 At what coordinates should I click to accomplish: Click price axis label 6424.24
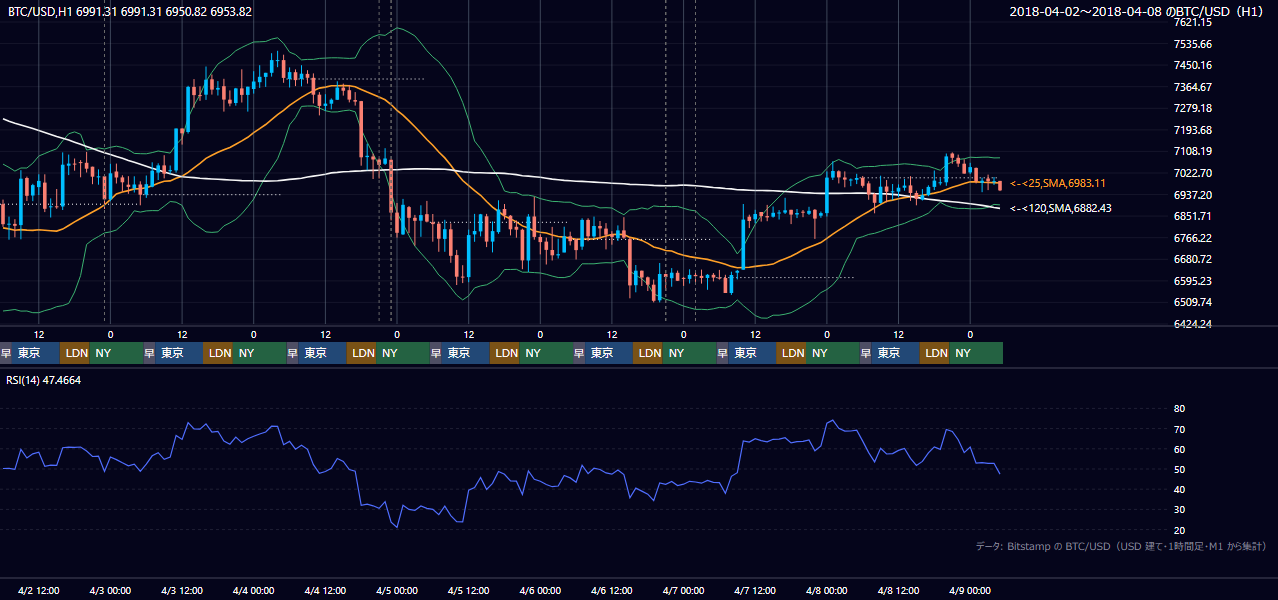coord(1193,324)
